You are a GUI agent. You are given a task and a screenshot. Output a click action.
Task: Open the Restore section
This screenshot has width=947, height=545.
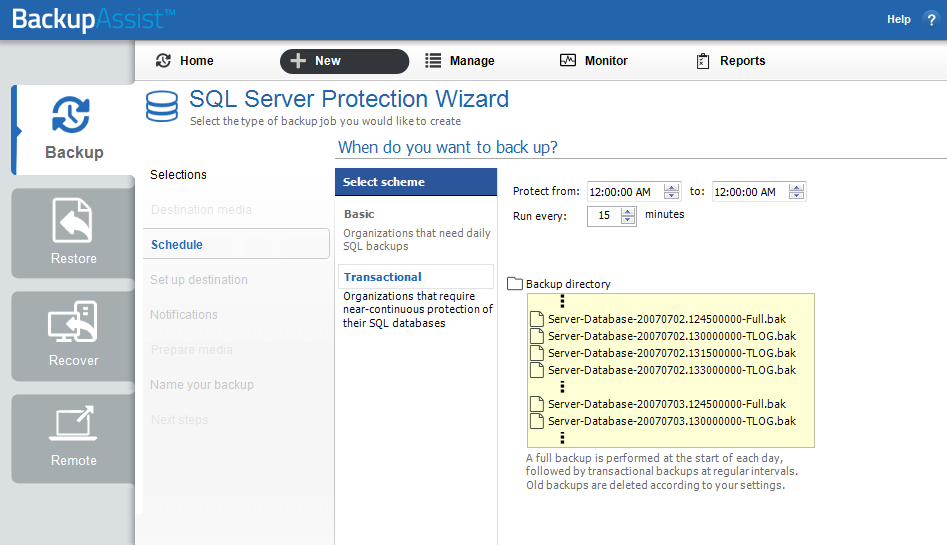[74, 233]
